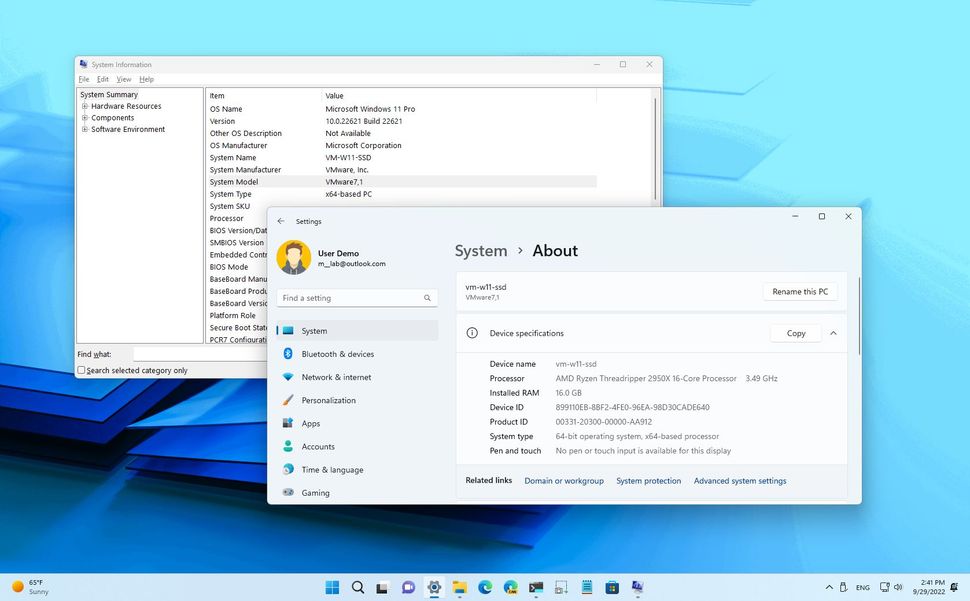Open the Advanced system settings link
This screenshot has height=601, width=970.
tap(740, 481)
